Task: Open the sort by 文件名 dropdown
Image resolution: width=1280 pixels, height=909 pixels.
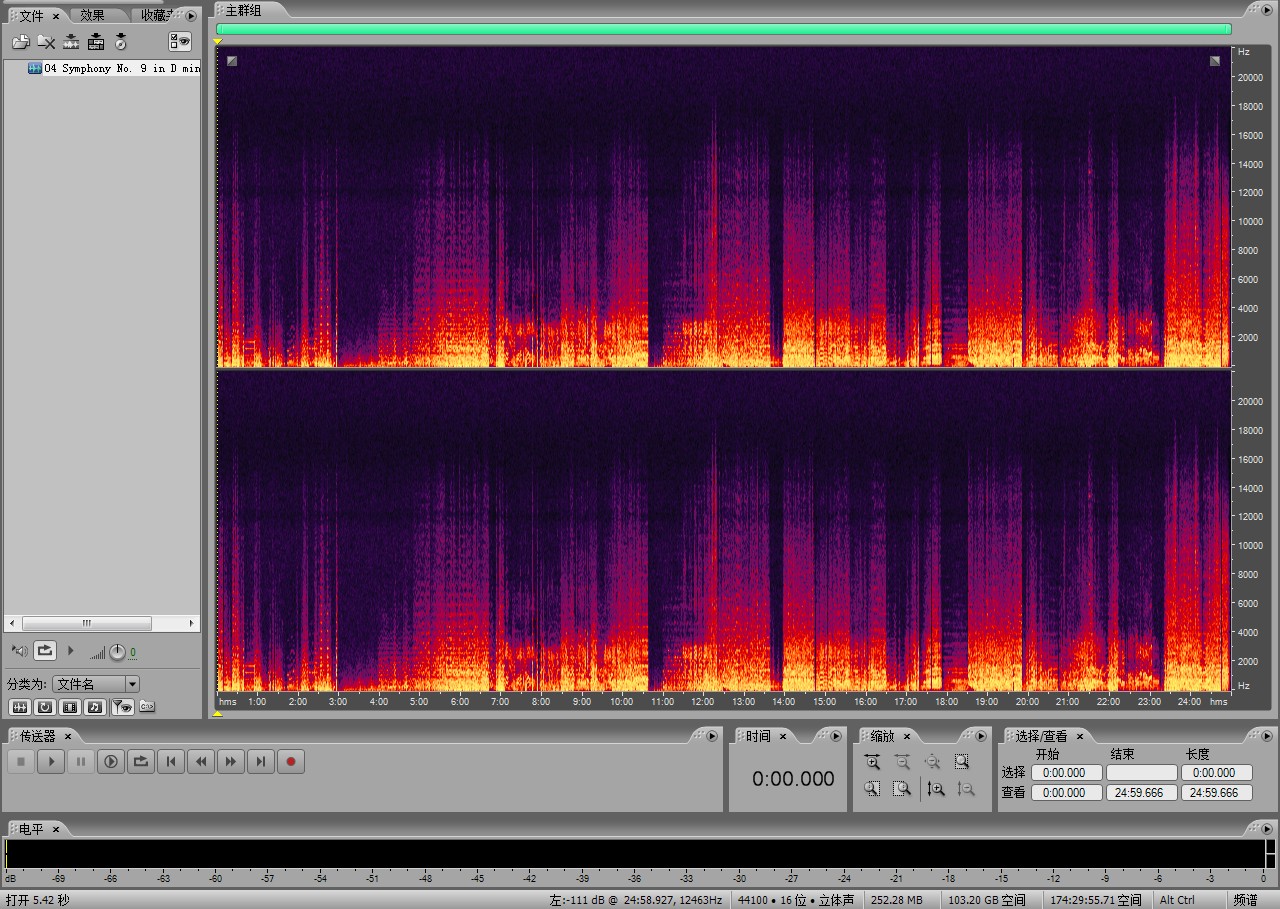Action: [x=132, y=684]
